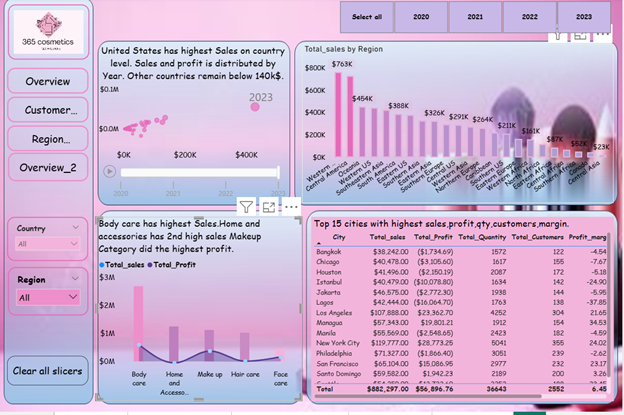Expand the Region dropdown slicer
This screenshot has width=624, height=415.
pos(48,297)
